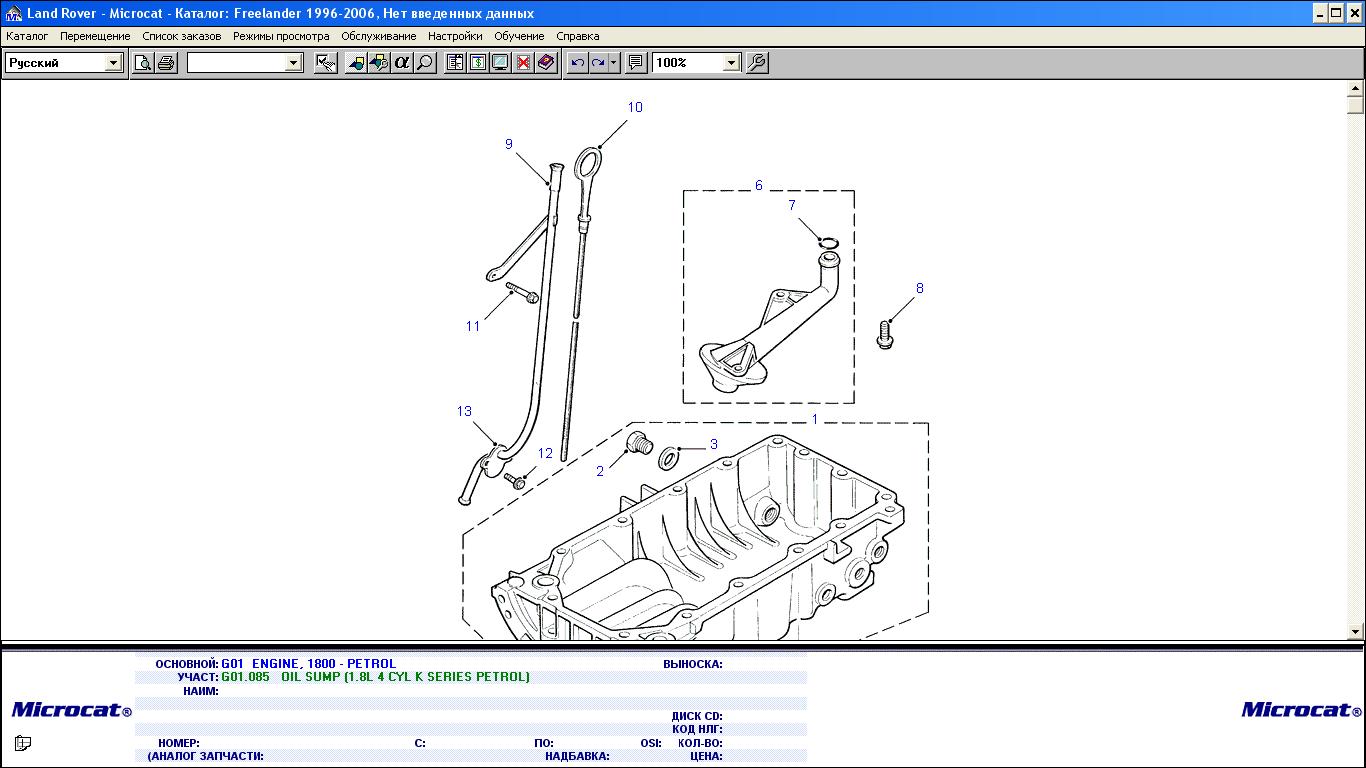Click the checkbox-with-hand select icon
This screenshot has width=1366, height=768.
(x=325, y=62)
